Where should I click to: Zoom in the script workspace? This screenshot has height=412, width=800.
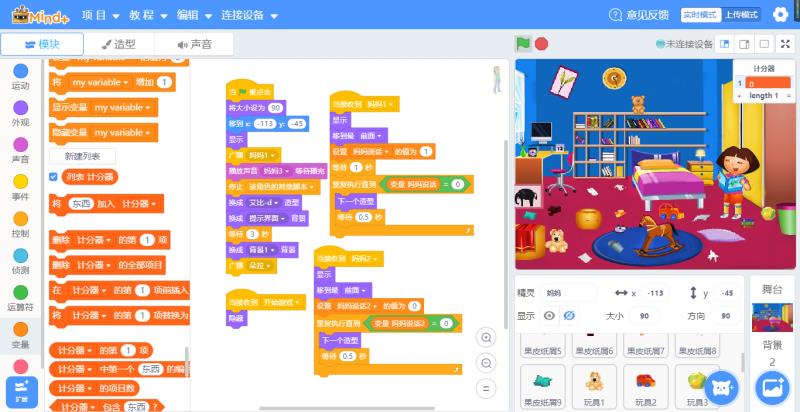[x=486, y=338]
